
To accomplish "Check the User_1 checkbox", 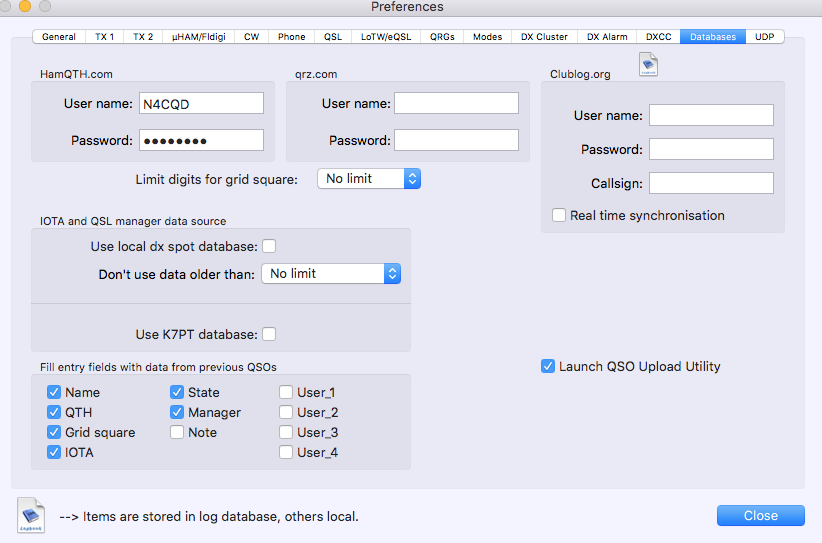I will click(x=286, y=392).
